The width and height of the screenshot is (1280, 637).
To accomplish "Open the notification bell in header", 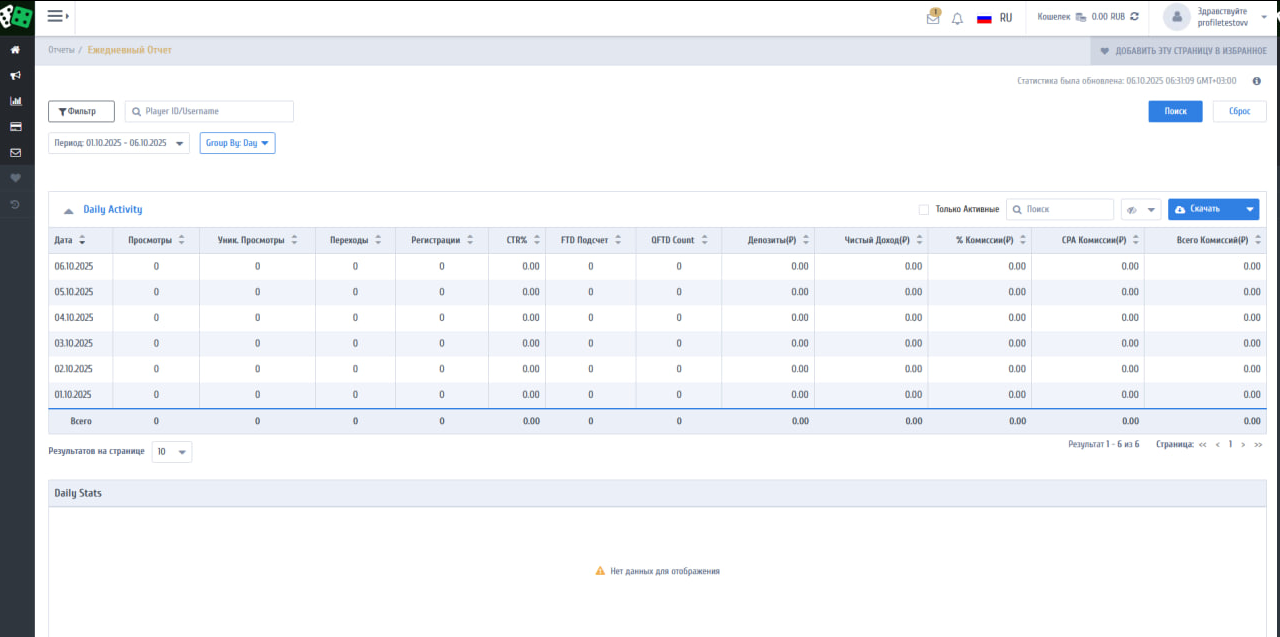I will pos(957,18).
